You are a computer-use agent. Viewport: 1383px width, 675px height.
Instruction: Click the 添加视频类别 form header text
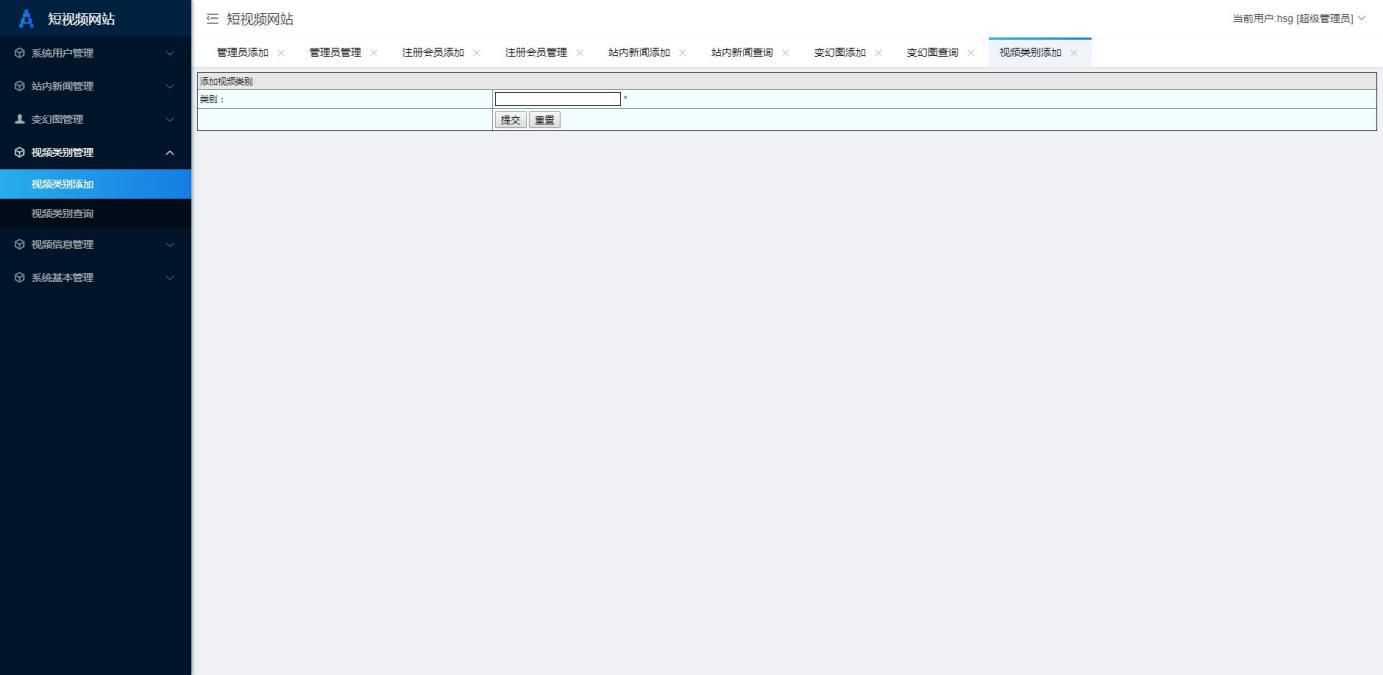tap(226, 82)
